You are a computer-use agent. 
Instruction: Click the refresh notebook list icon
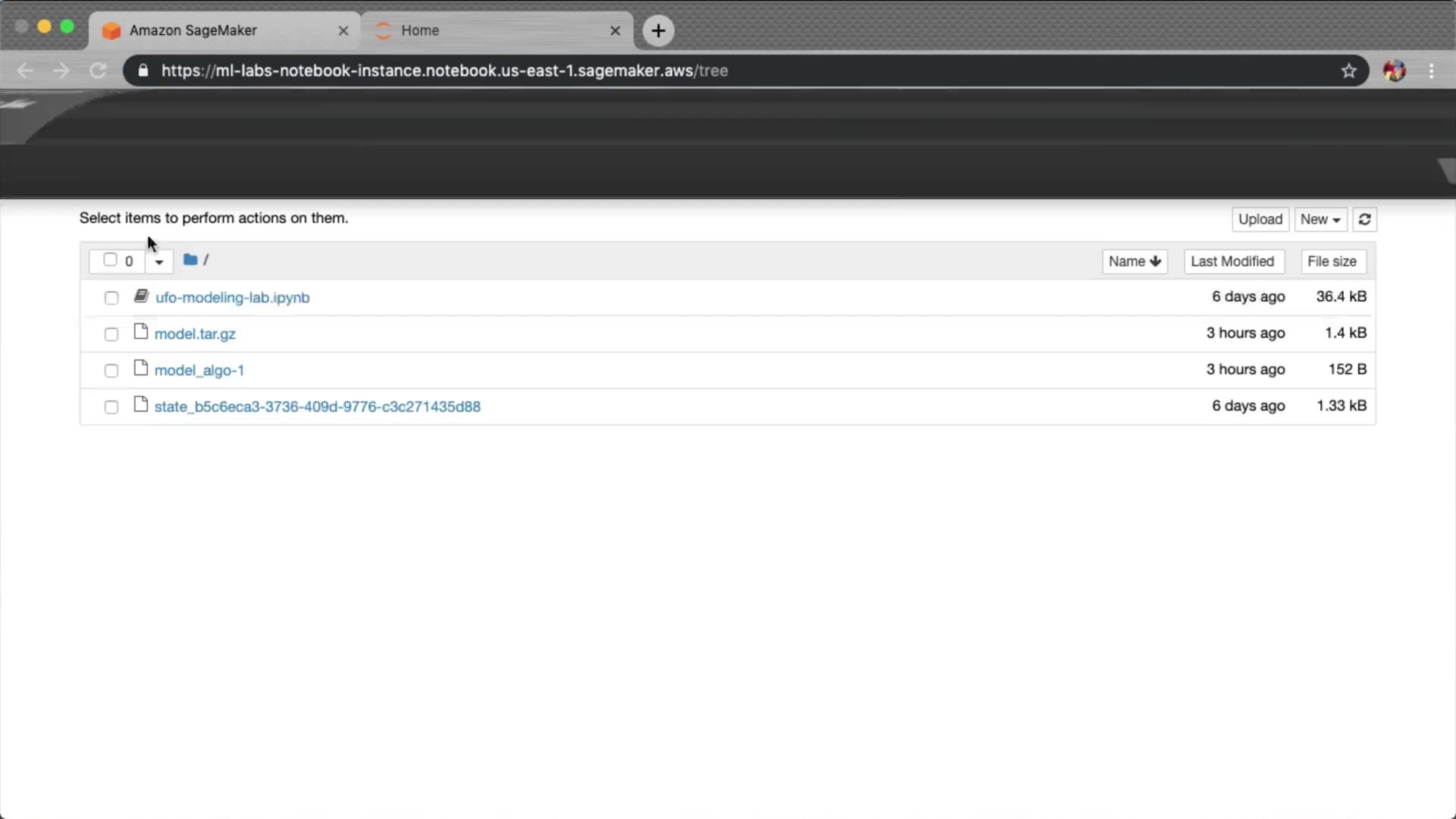(1364, 219)
